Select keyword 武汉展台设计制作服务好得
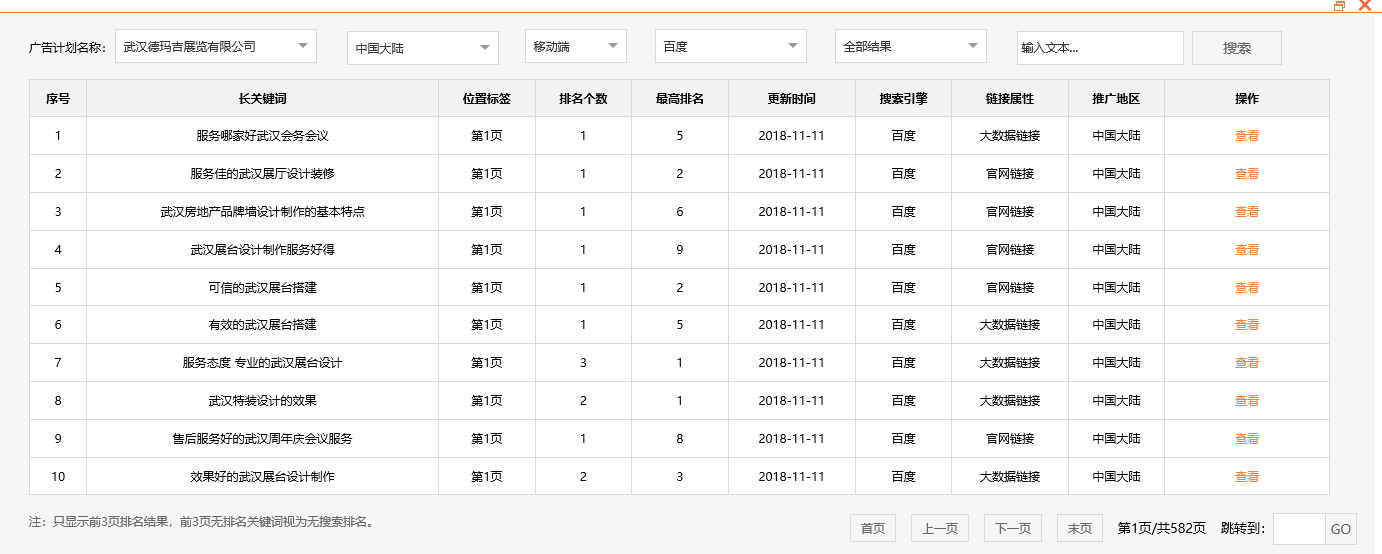Image resolution: width=1382 pixels, height=554 pixels. 262,250
